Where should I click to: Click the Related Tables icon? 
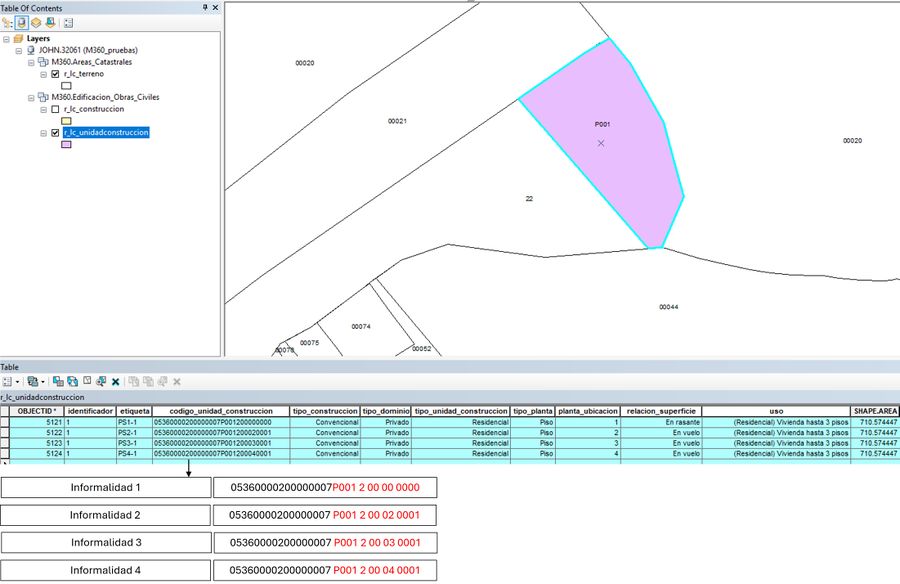[x=33, y=381]
